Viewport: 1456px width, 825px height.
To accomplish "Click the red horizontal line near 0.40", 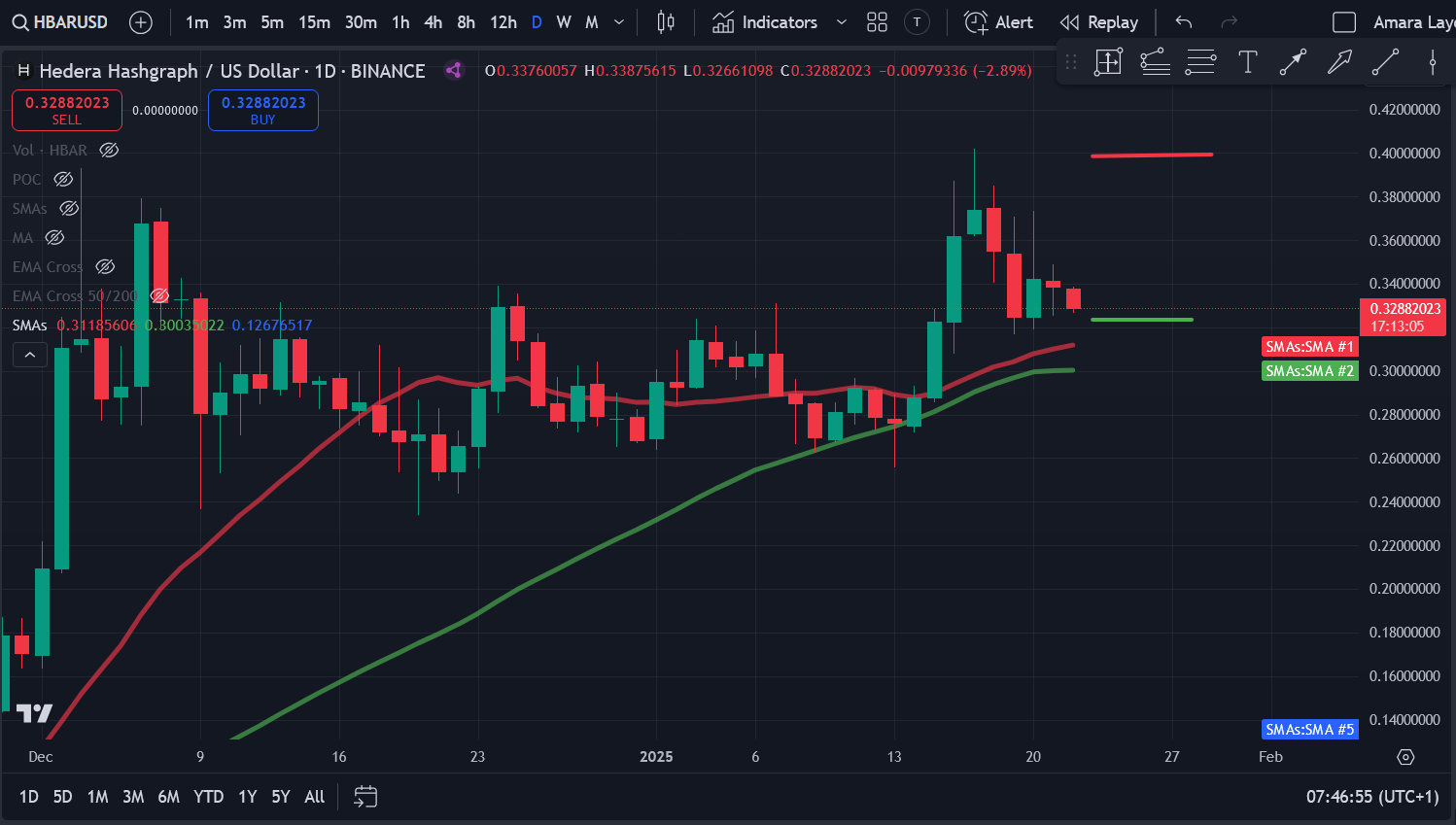I will (x=1152, y=155).
